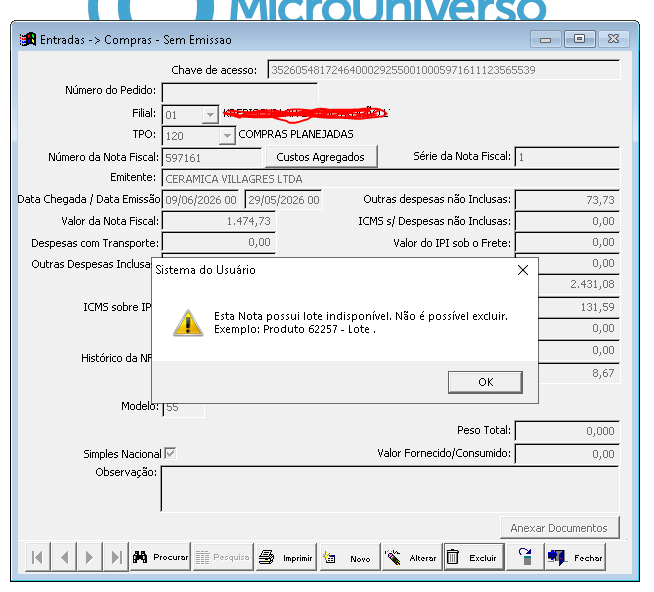The height and width of the screenshot is (592, 654).
Task: Click the Anexar Documentos button
Action: (559, 528)
